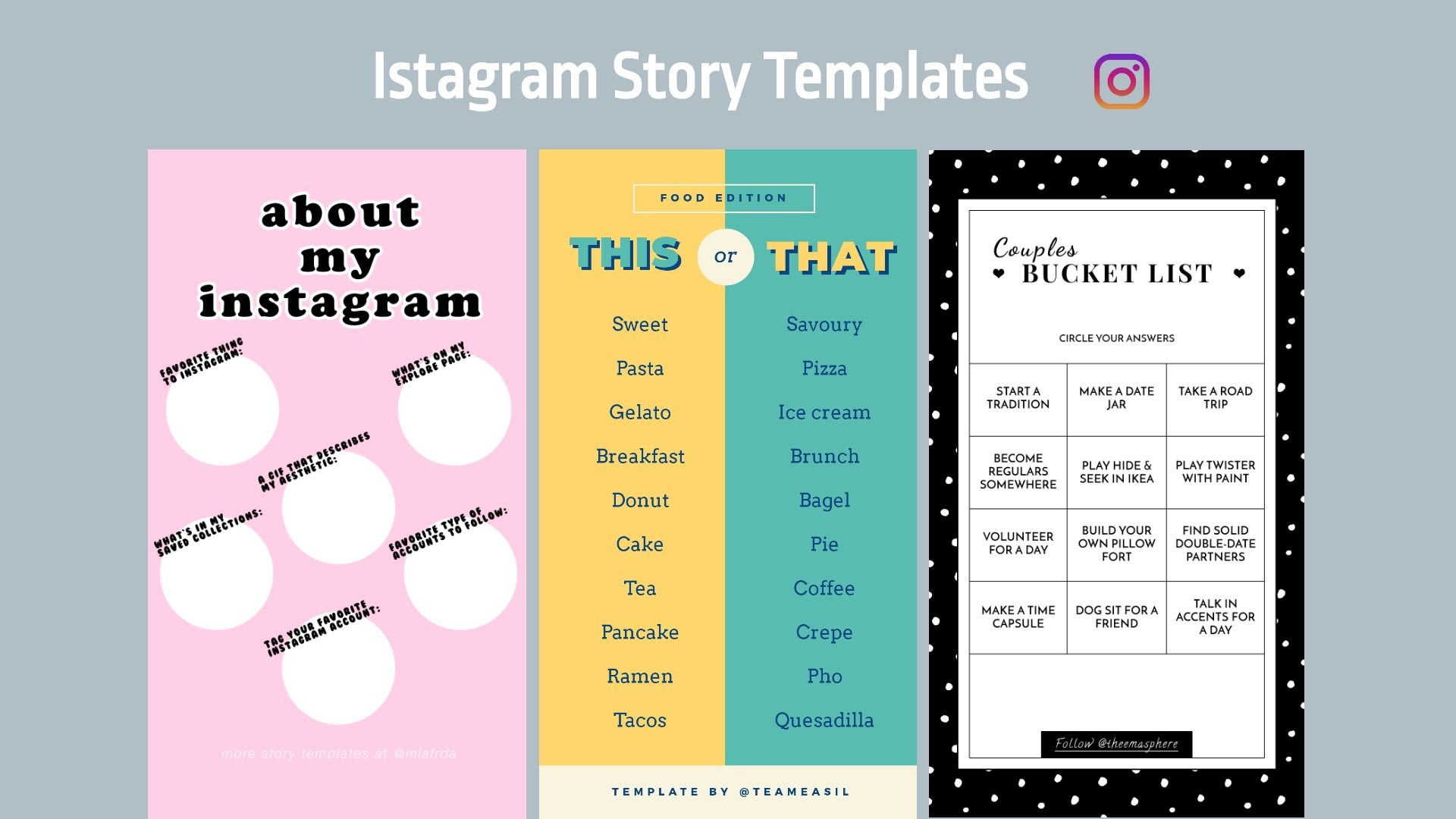The width and height of the screenshot is (1456, 819).
Task: Select the START A TRADITION bucket list item
Action: (1018, 397)
